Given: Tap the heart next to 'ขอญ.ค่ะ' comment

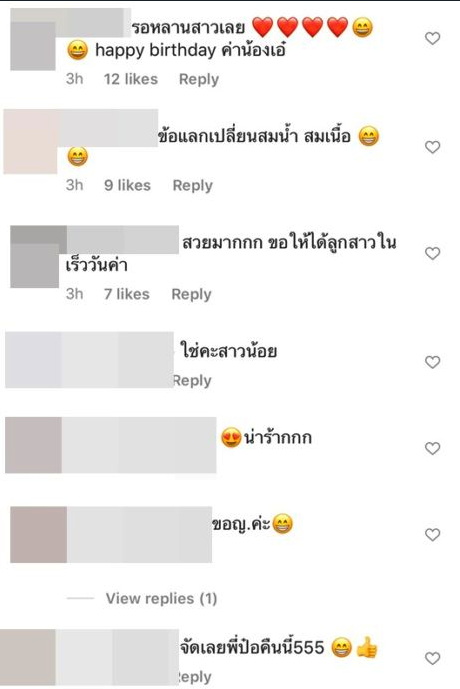Looking at the screenshot, I should coord(432,534).
